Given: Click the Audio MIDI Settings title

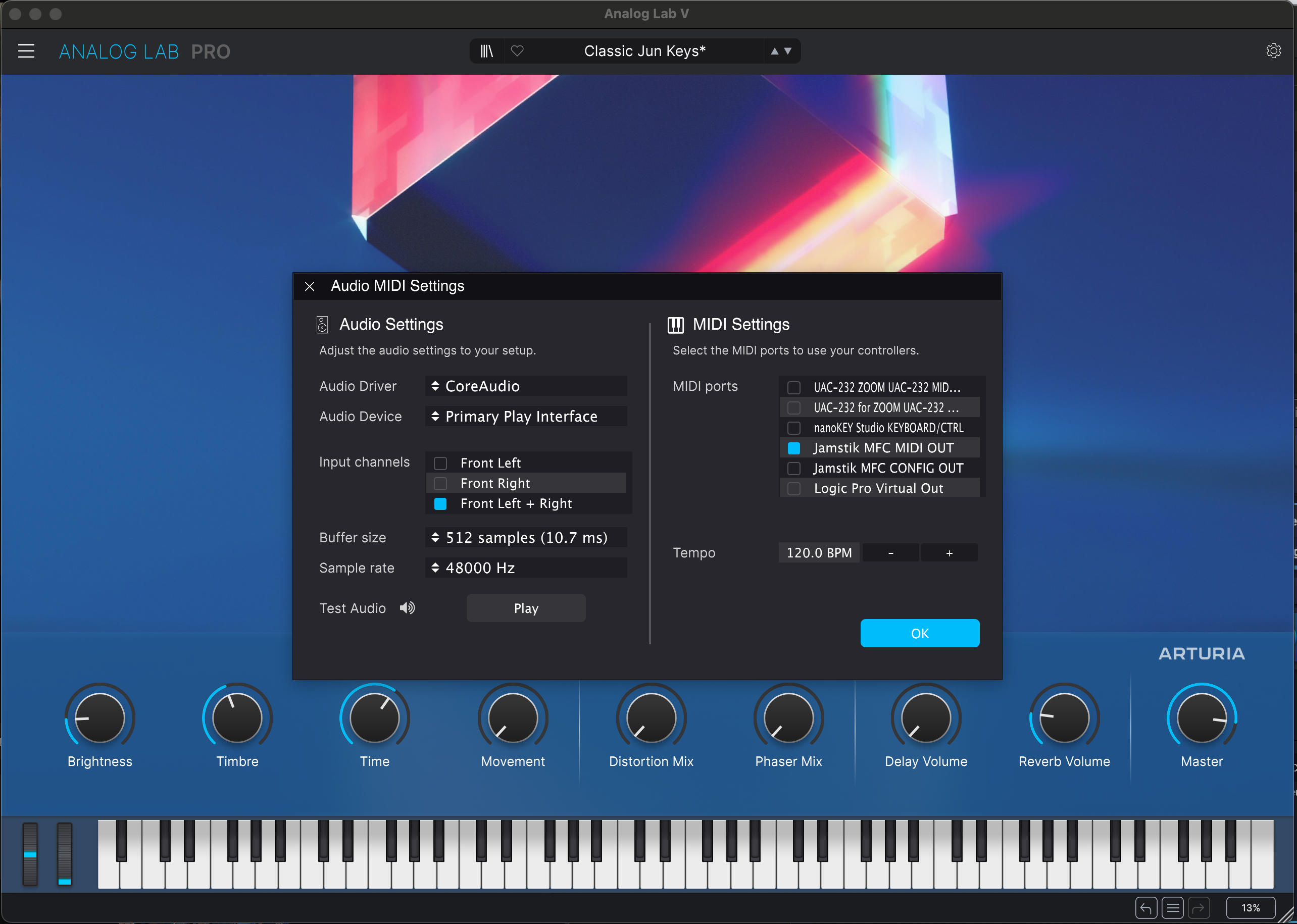Looking at the screenshot, I should pos(397,286).
